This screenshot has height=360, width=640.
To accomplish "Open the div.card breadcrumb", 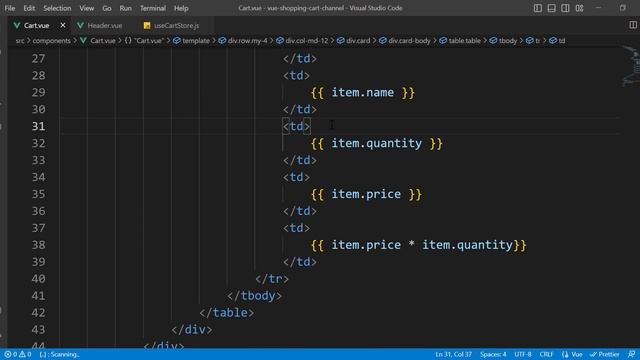I will [358, 40].
